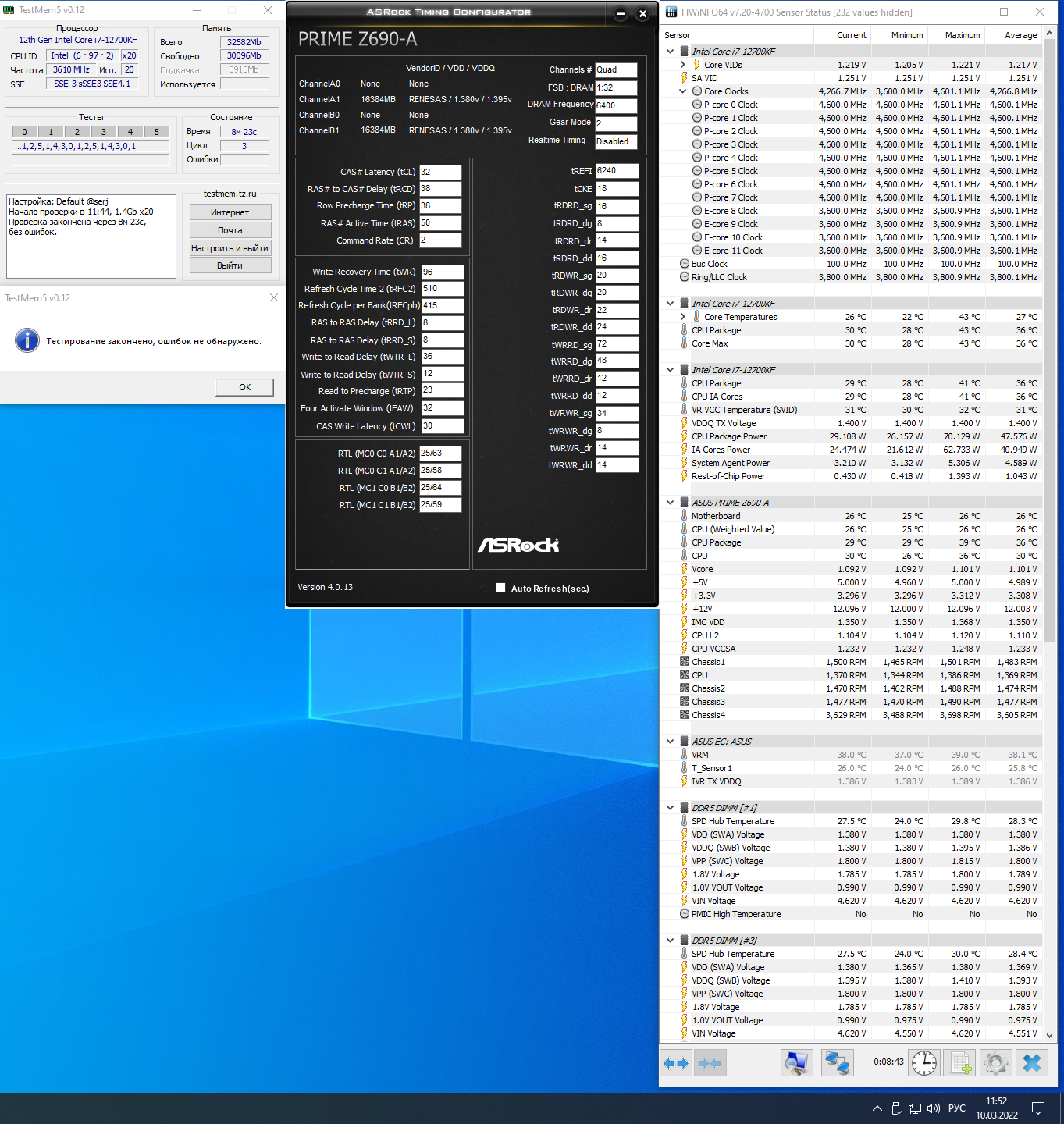Click the HWiNFO scrollbar up arrow
The width and height of the screenshot is (1064, 1124).
(x=1049, y=34)
